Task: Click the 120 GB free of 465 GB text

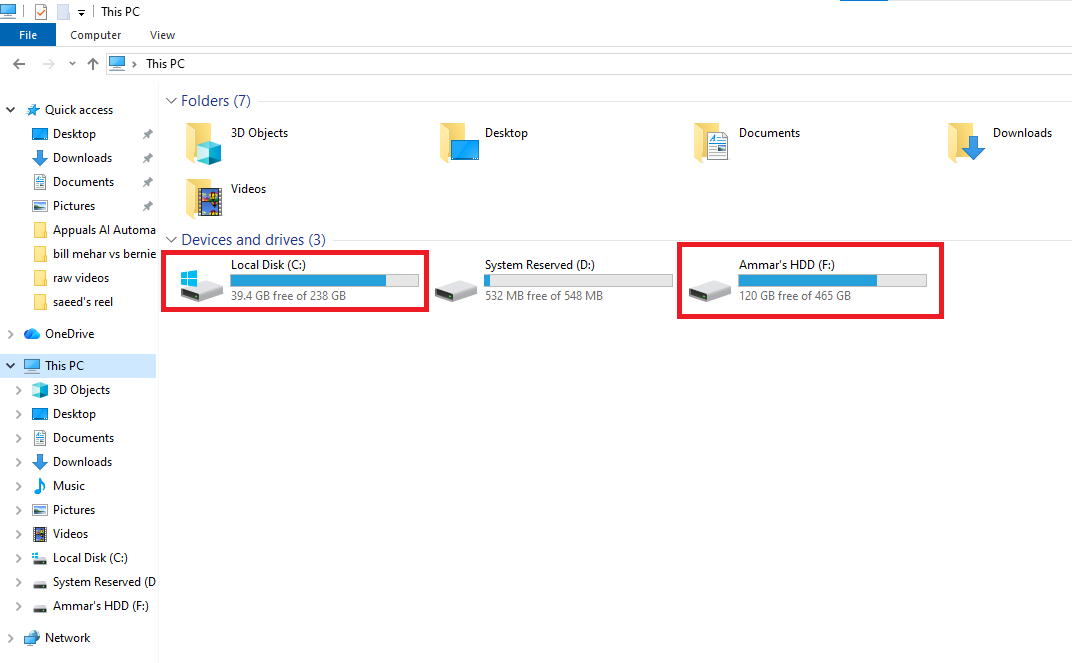Action: (x=794, y=296)
